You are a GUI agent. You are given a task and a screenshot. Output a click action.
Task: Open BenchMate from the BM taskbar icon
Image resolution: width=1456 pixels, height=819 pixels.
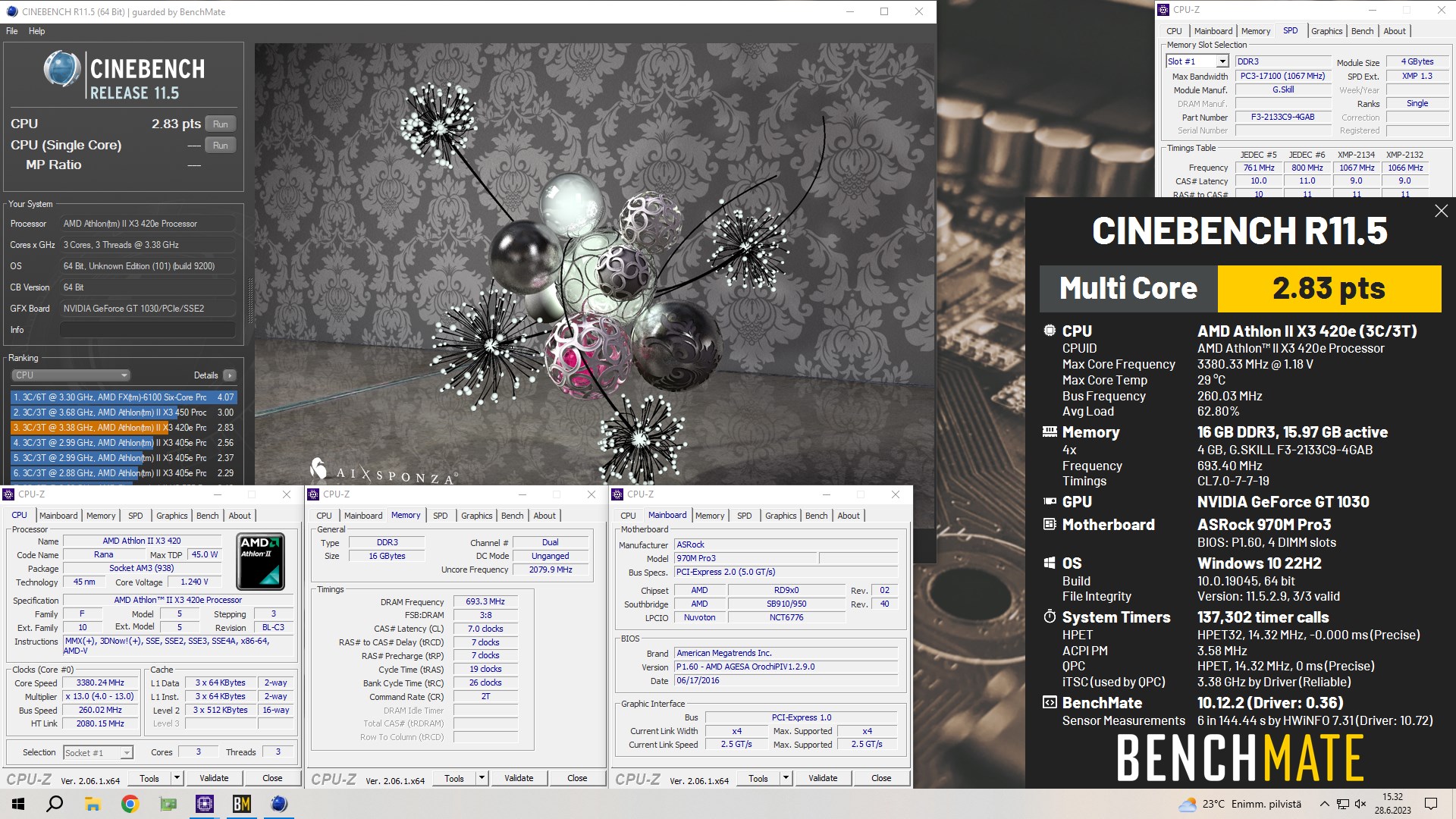tap(242, 804)
